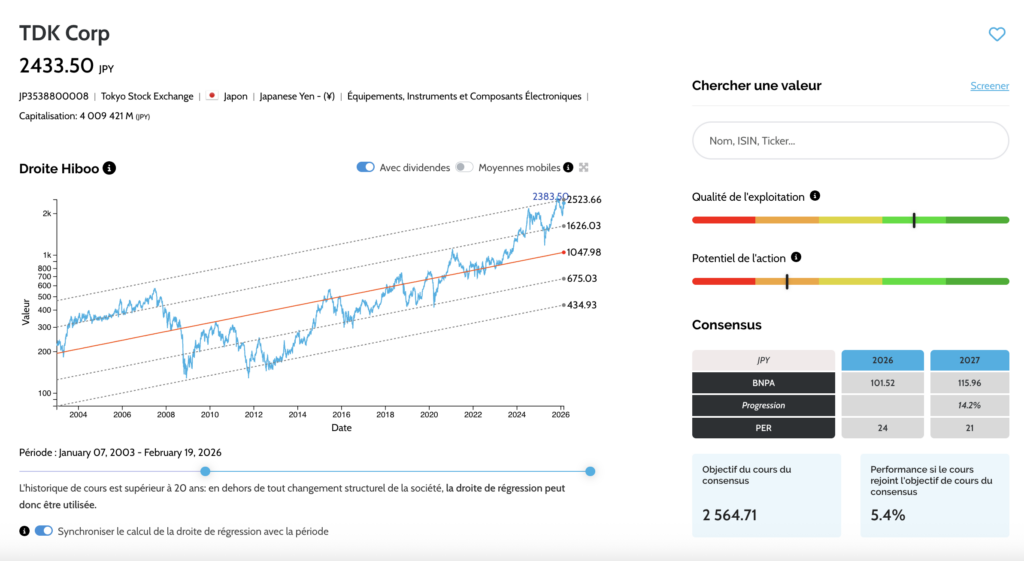Expand the chart to fullscreen
Image resolution: width=1024 pixels, height=561 pixels.
584,168
